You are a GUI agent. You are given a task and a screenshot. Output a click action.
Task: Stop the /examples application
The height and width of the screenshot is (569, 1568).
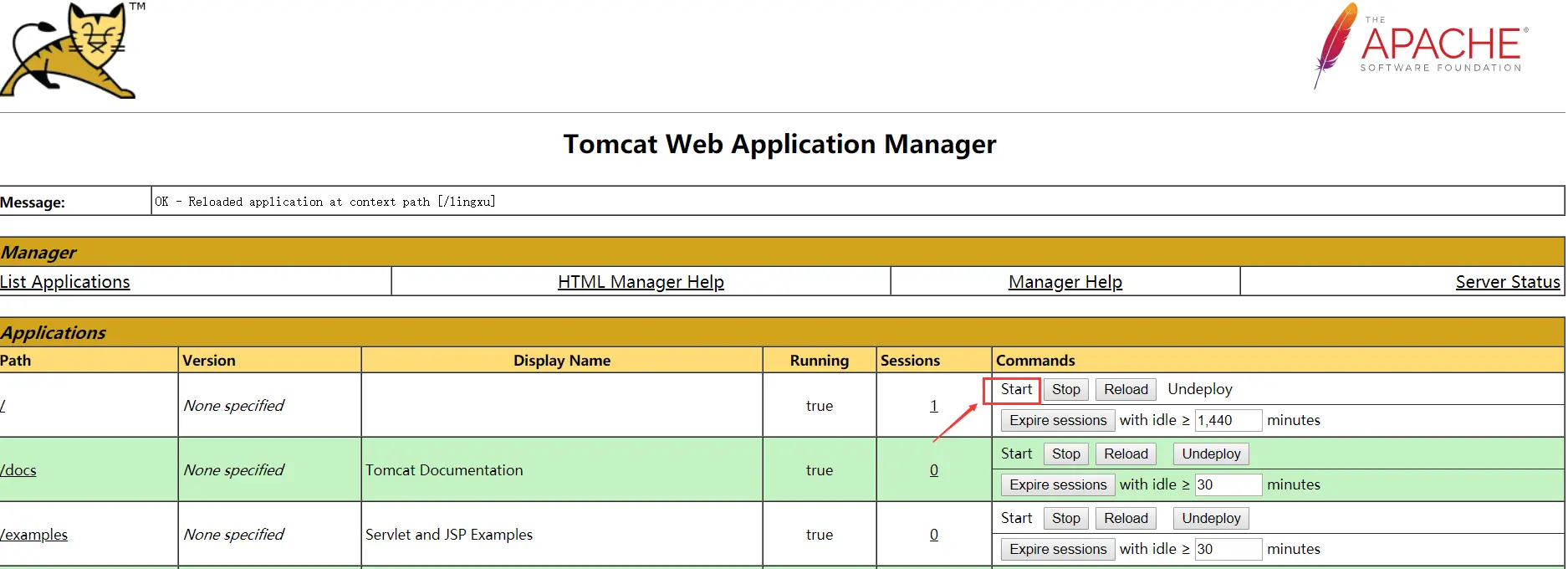point(1066,518)
